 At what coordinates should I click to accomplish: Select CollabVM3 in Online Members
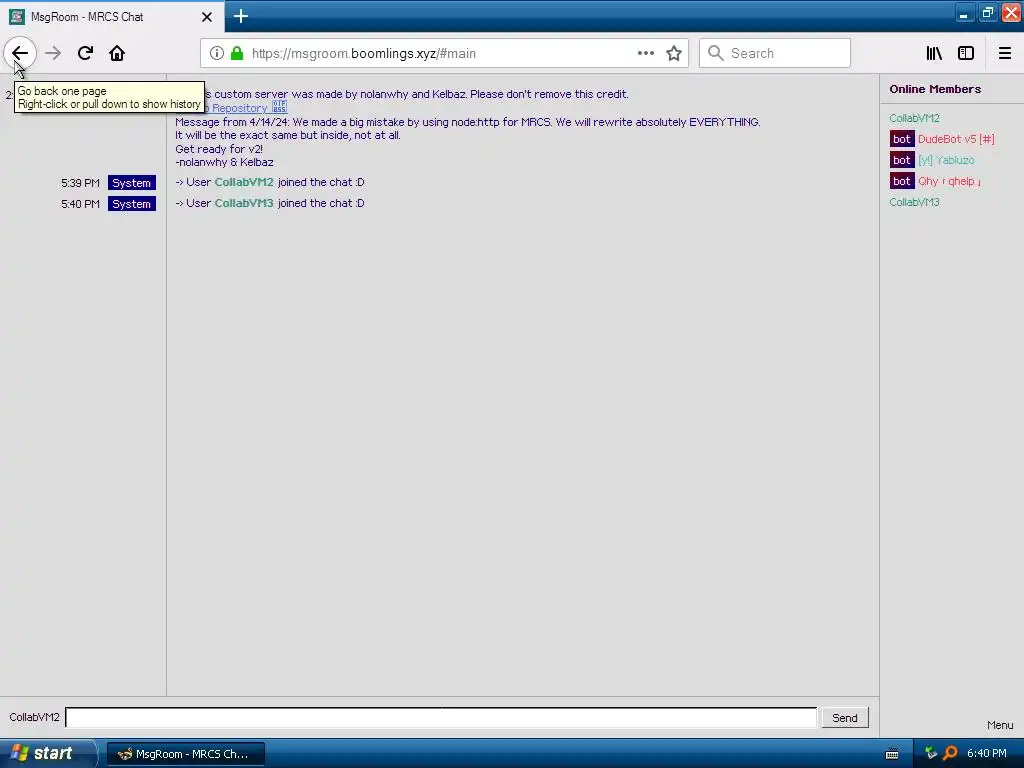tap(914, 202)
